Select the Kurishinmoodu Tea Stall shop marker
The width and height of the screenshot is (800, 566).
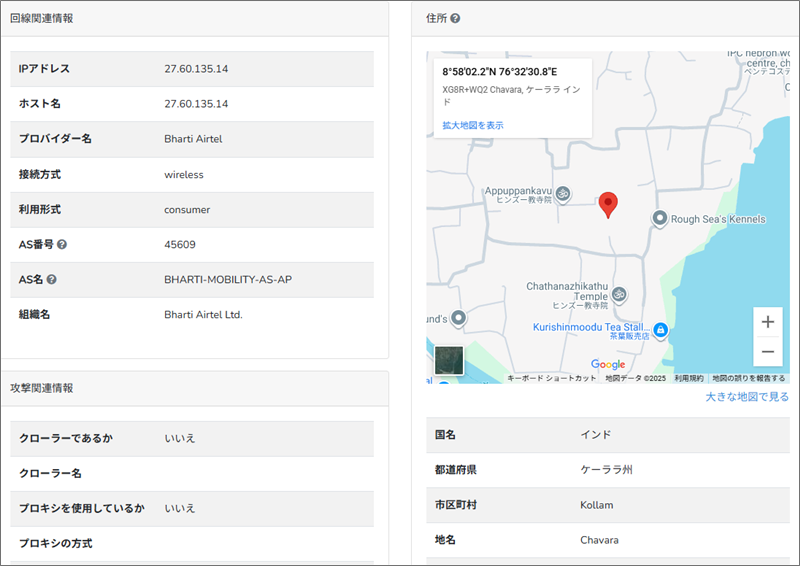tap(660, 330)
